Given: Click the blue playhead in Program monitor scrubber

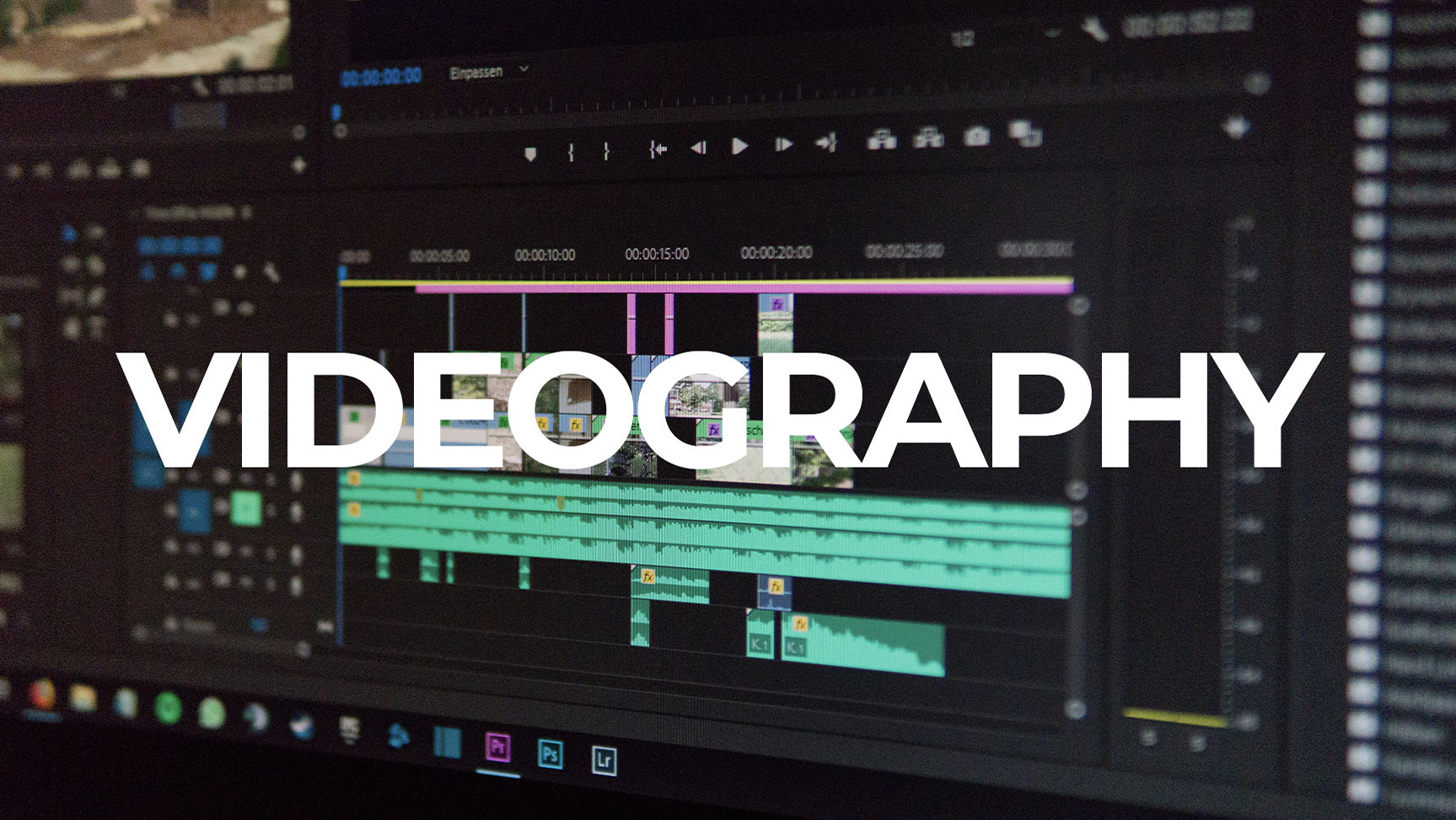Looking at the screenshot, I should [337, 112].
